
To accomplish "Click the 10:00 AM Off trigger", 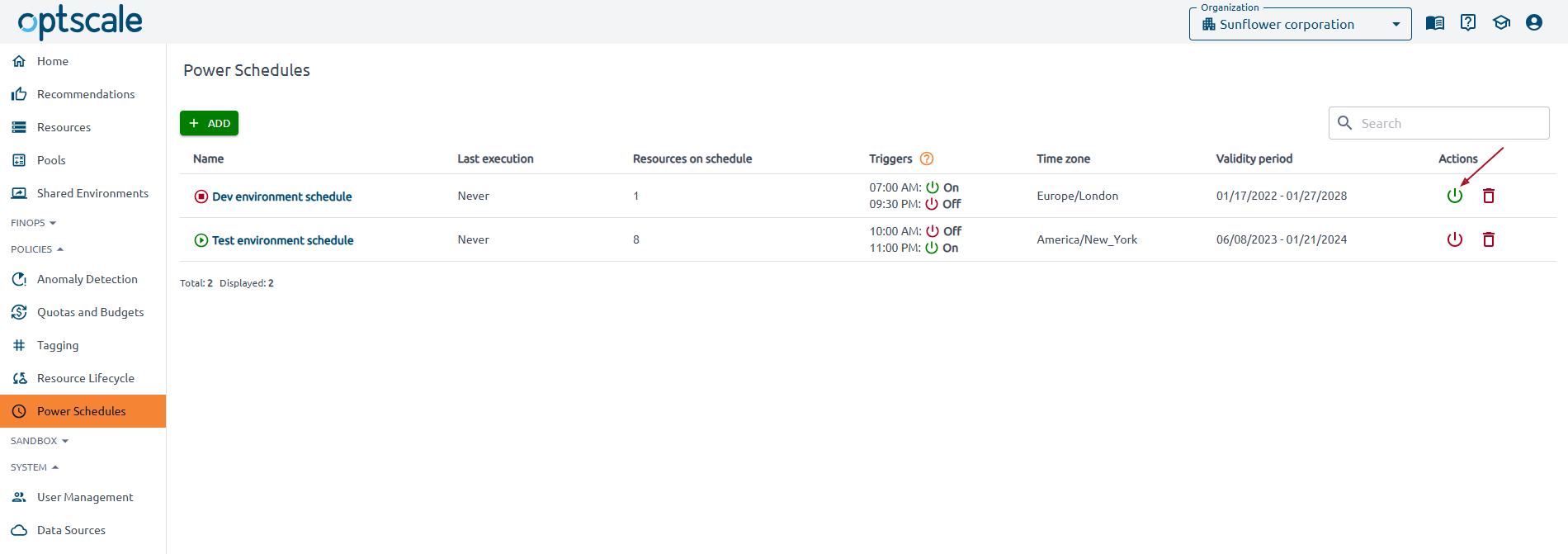I will click(915, 231).
